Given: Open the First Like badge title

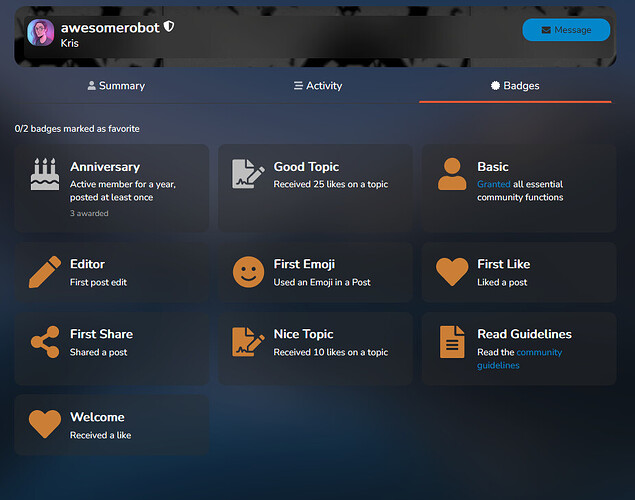Looking at the screenshot, I should (504, 264).
